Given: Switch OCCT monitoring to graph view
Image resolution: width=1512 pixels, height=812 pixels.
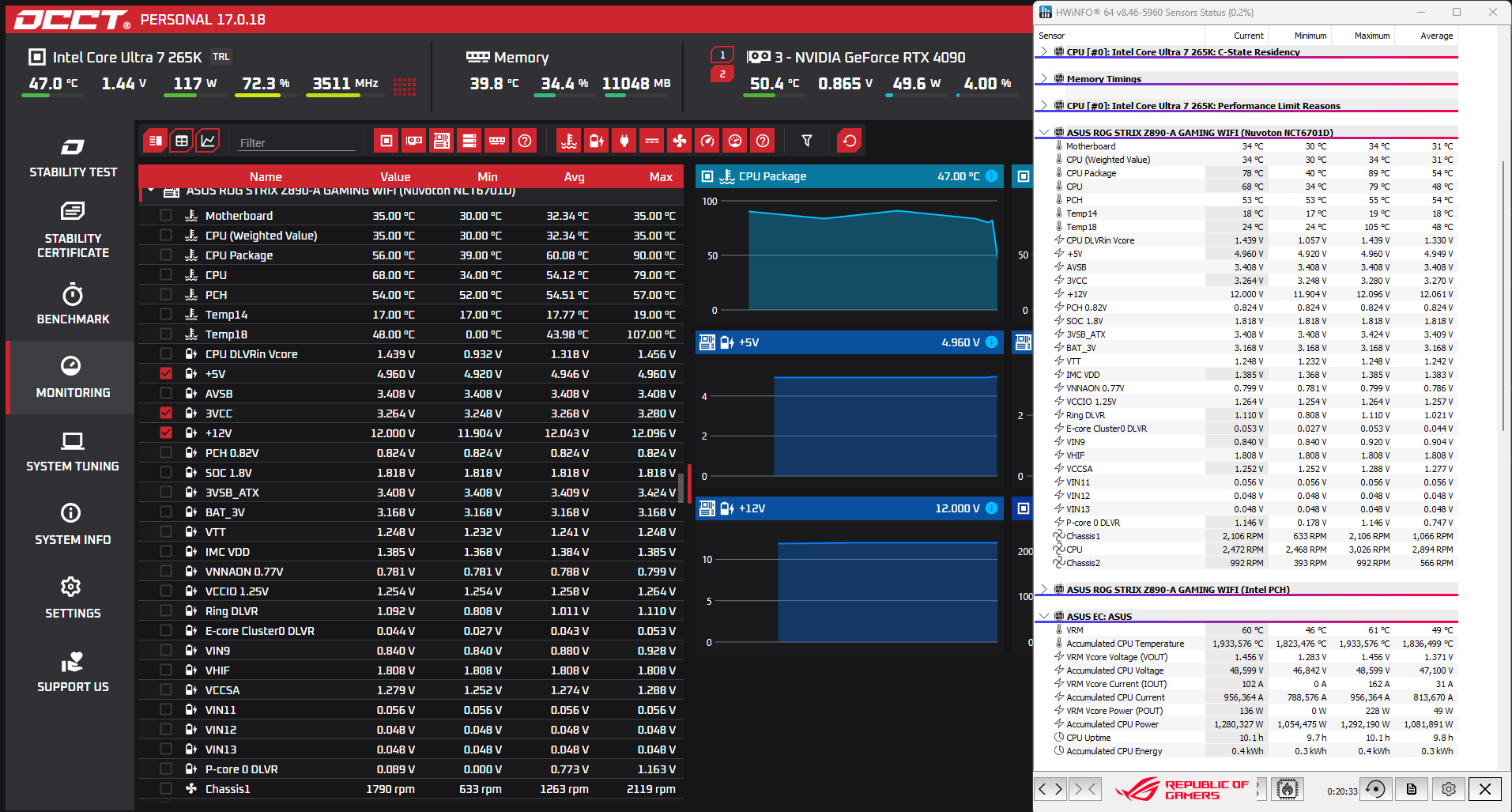Looking at the screenshot, I should pos(208,141).
